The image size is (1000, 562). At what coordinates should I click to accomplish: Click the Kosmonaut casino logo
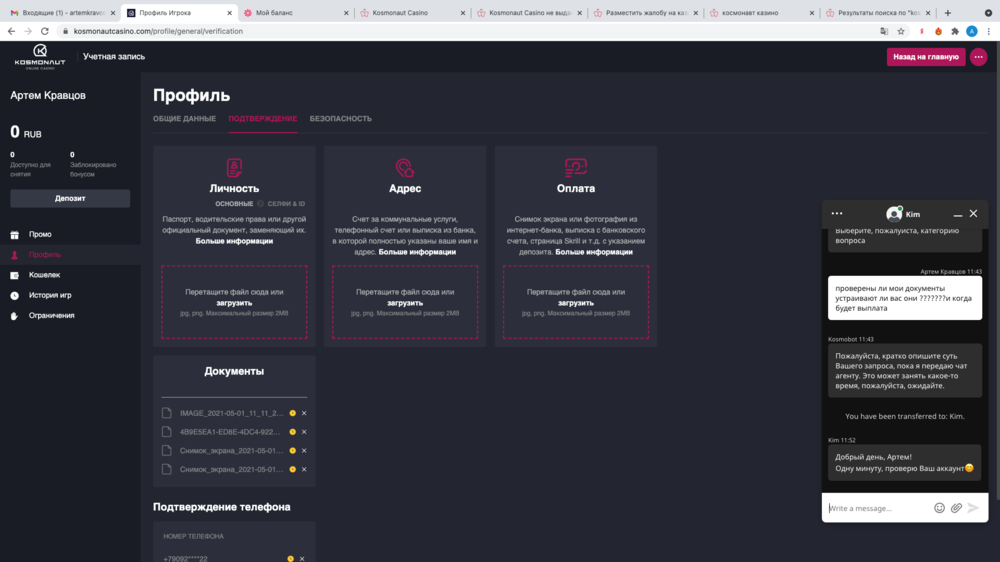click(x=40, y=57)
